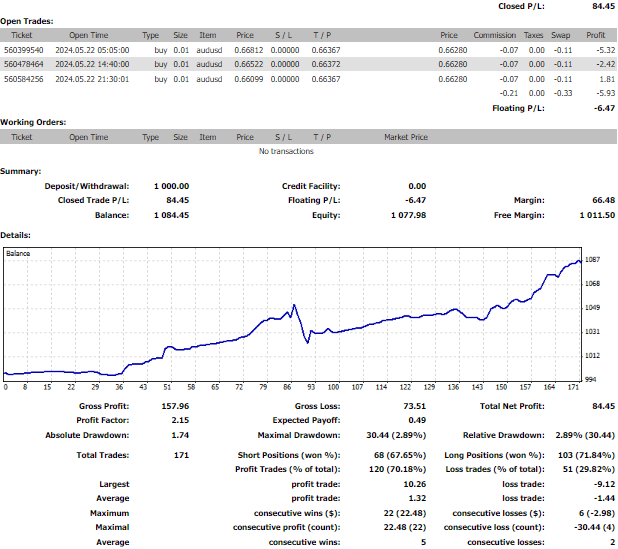Screen dimensions: 618x549
Task: Click consecutive loss count value -30.44 (4)
Action: pyautogui.click(x=594, y=527)
